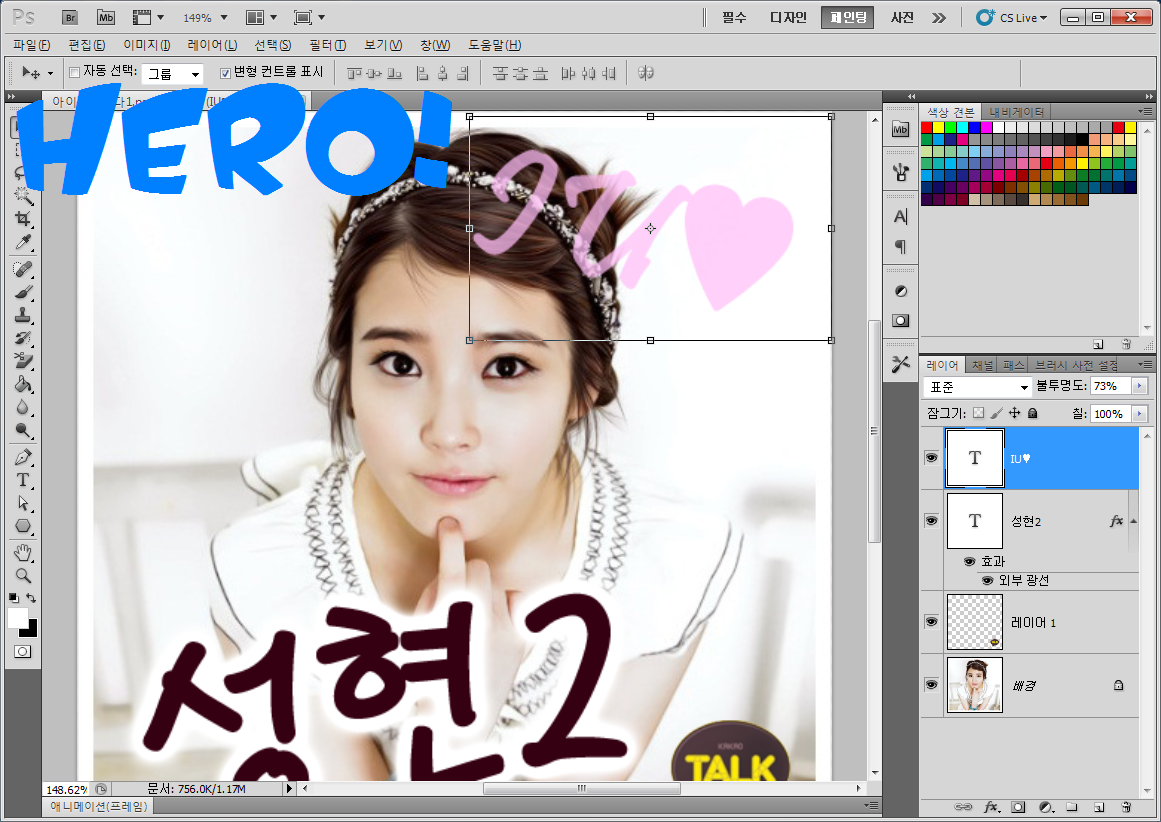Open CS Live menu button
Image resolution: width=1161 pixels, height=822 pixels.
pos(1011,17)
